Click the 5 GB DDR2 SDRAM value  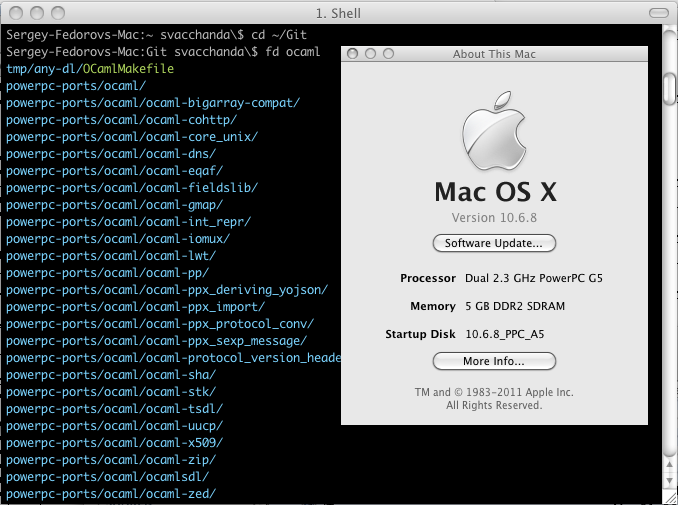[x=515, y=306]
